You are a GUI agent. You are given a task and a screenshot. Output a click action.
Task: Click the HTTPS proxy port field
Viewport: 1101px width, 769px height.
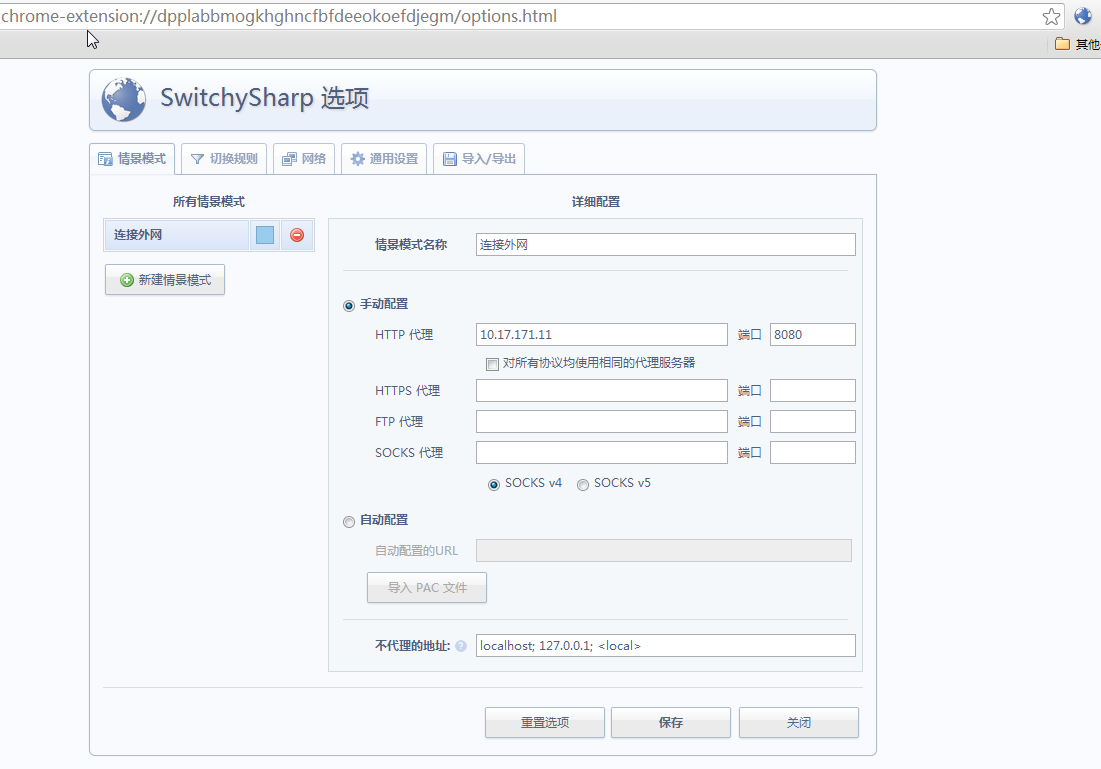[813, 390]
